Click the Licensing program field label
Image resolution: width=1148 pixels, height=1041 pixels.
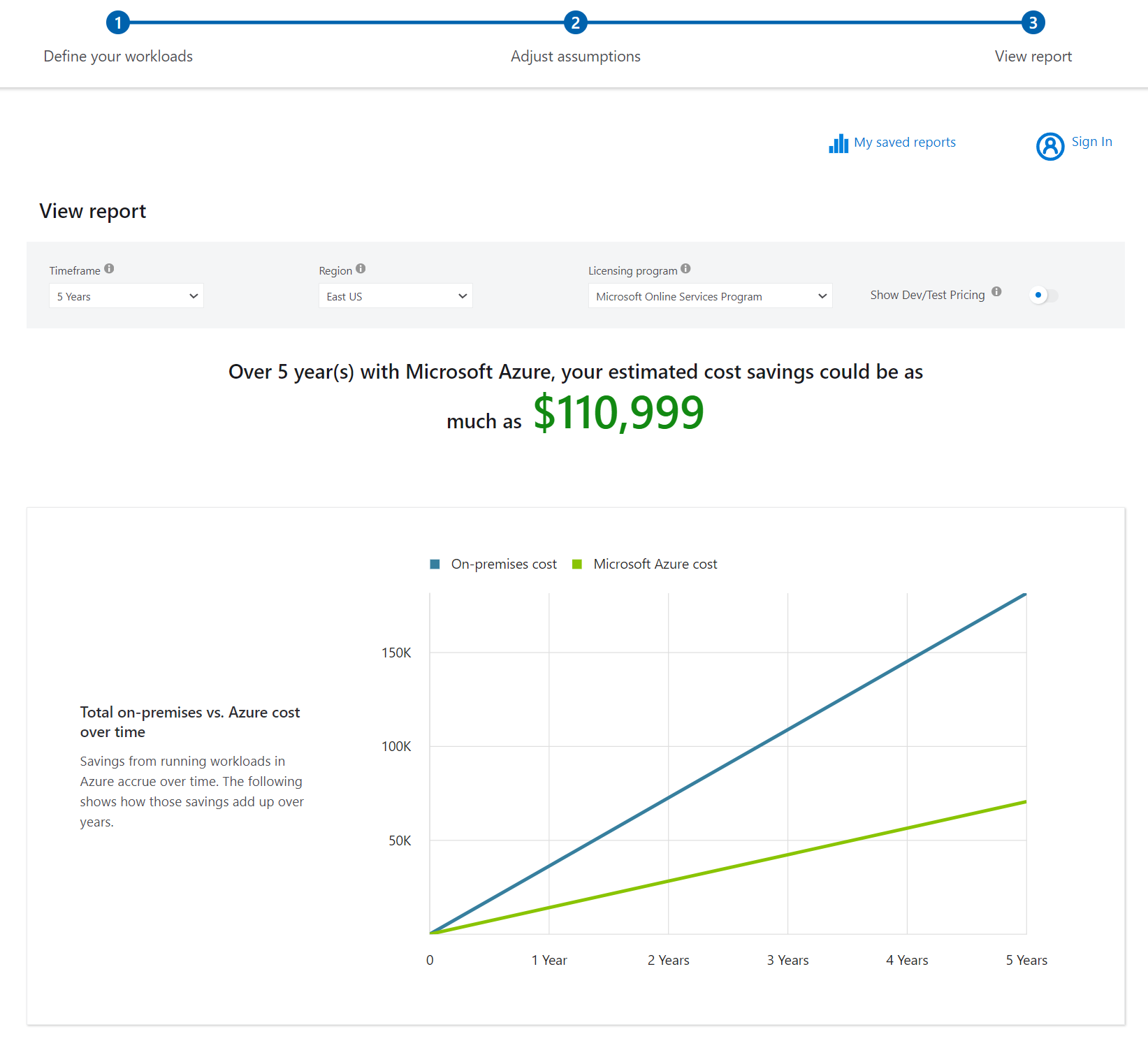coord(632,270)
